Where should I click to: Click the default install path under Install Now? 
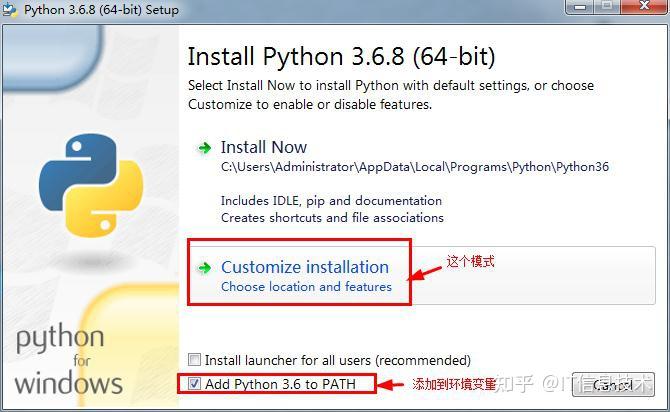point(414,167)
